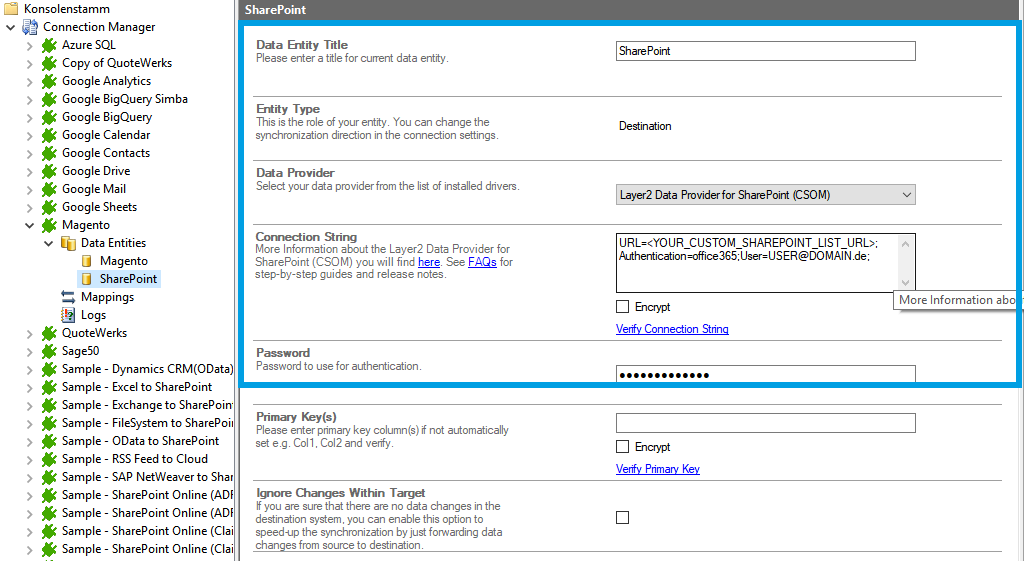
Task: Toggle the Ignore Changes Within Target checkbox
Action: pyautogui.click(x=623, y=517)
